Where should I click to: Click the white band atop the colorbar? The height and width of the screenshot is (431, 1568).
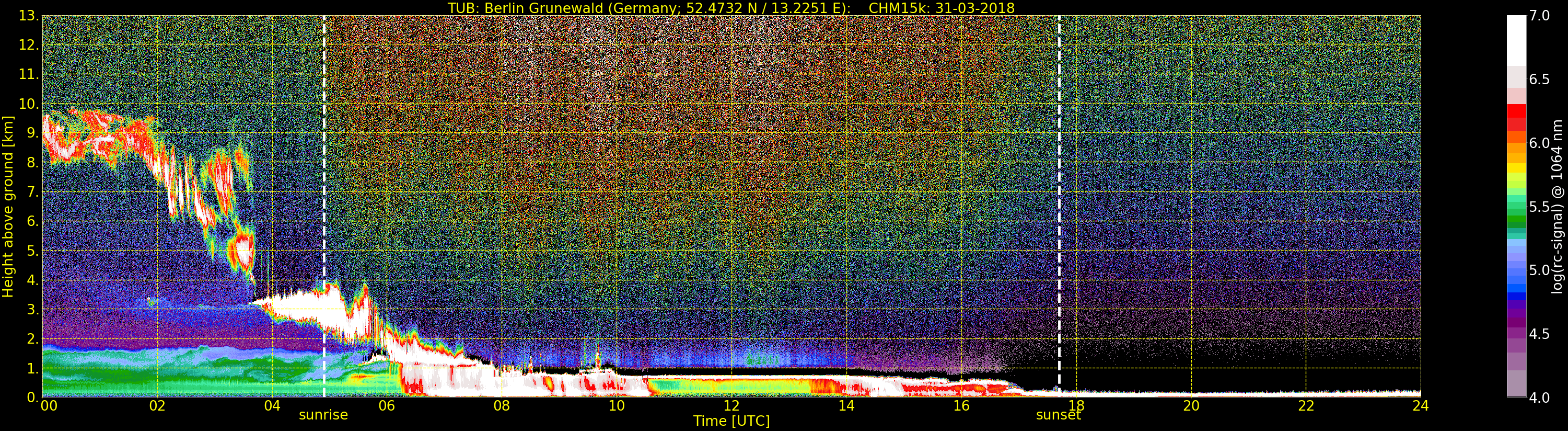1516,40
